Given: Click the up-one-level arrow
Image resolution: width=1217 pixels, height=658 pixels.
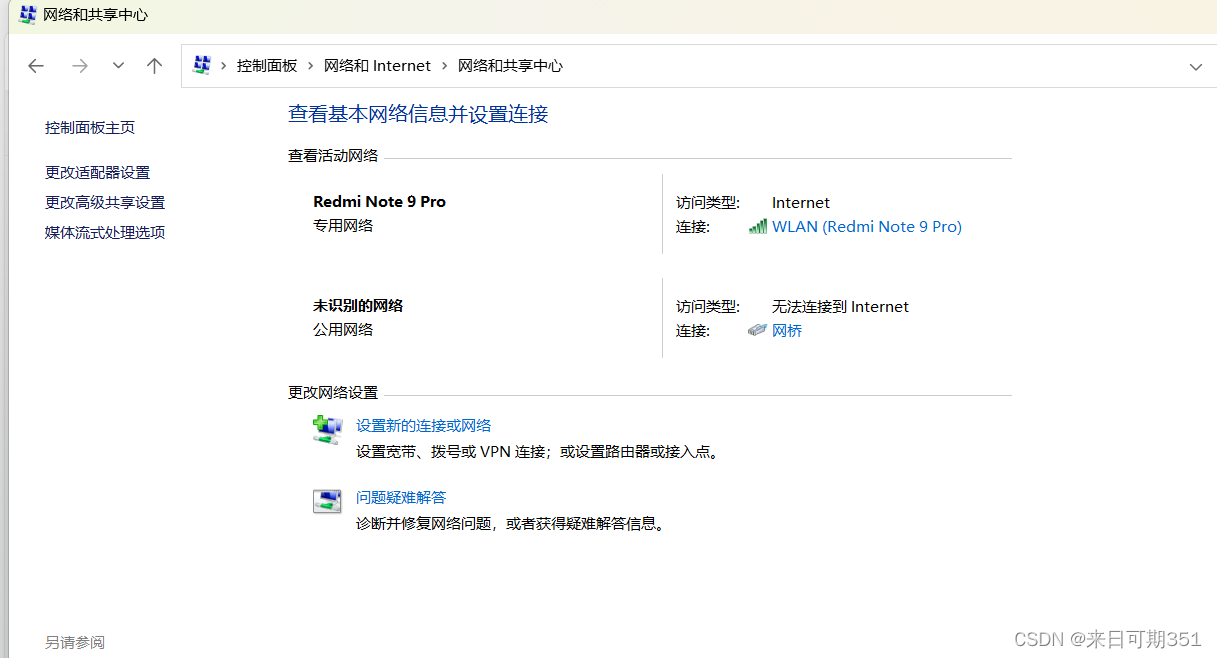Looking at the screenshot, I should click(x=154, y=65).
